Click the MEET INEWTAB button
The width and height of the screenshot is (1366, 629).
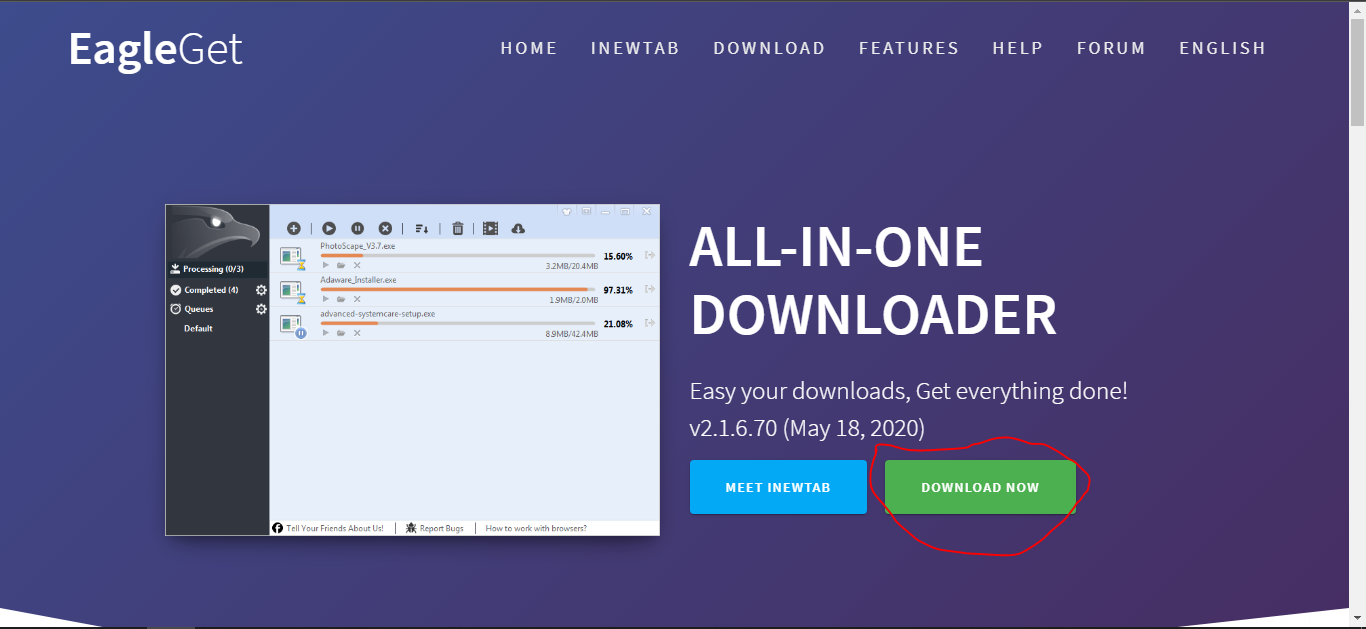[778, 487]
